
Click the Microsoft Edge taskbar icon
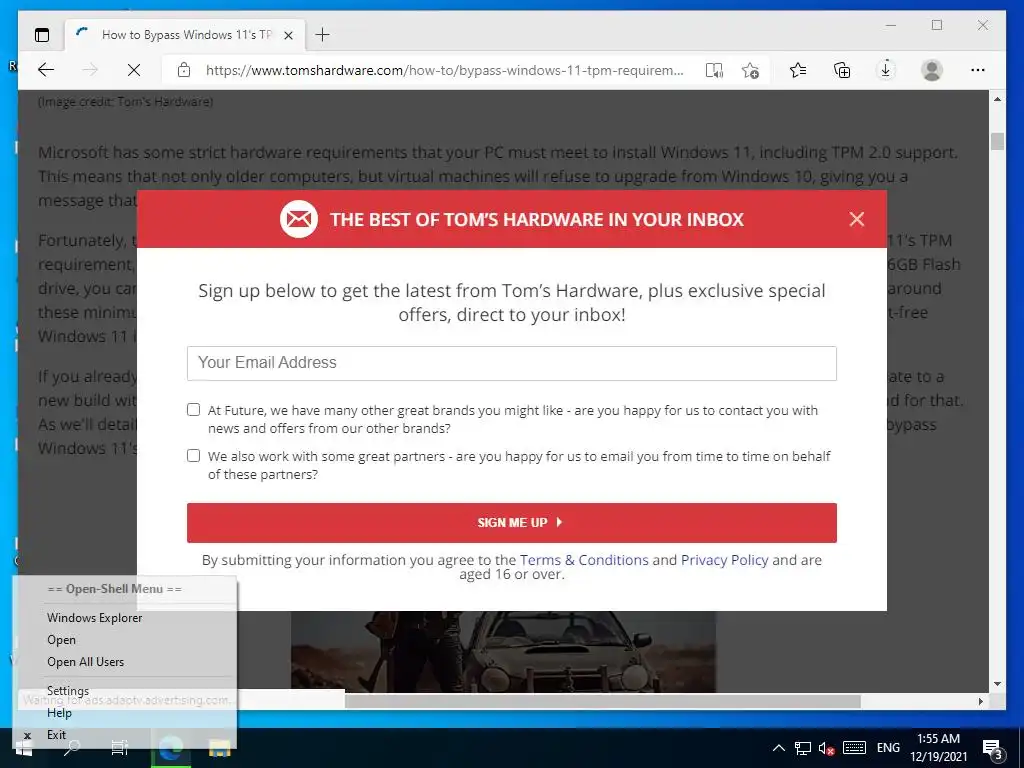170,748
